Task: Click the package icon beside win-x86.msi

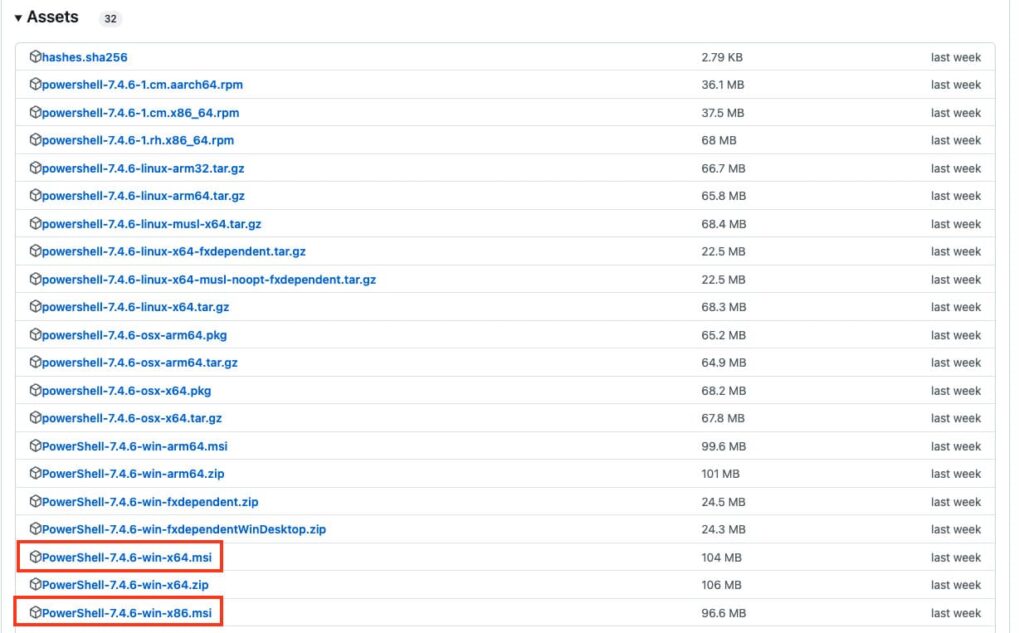Action: pyautogui.click(x=35, y=612)
